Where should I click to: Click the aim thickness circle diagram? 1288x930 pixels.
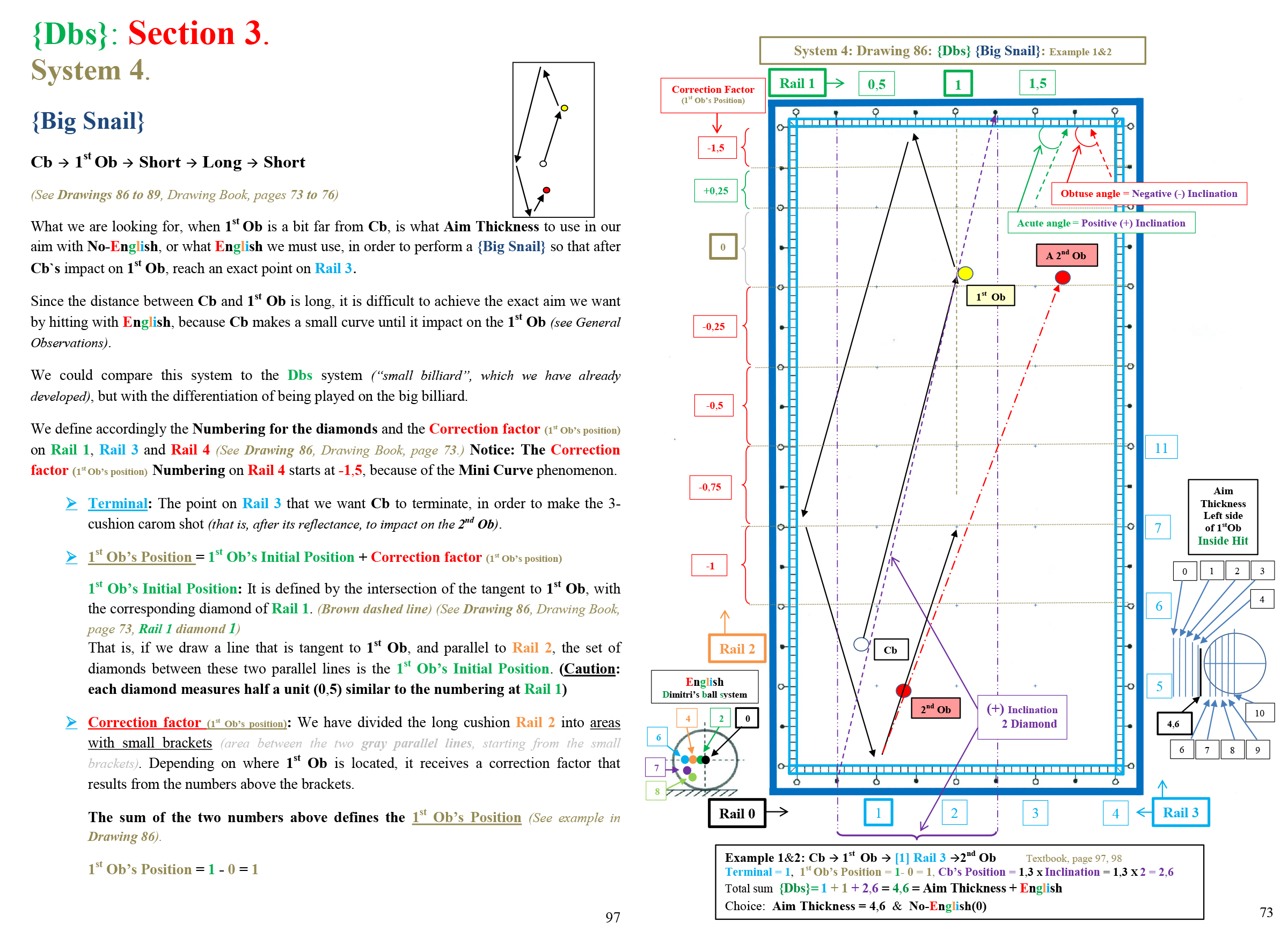(1234, 663)
